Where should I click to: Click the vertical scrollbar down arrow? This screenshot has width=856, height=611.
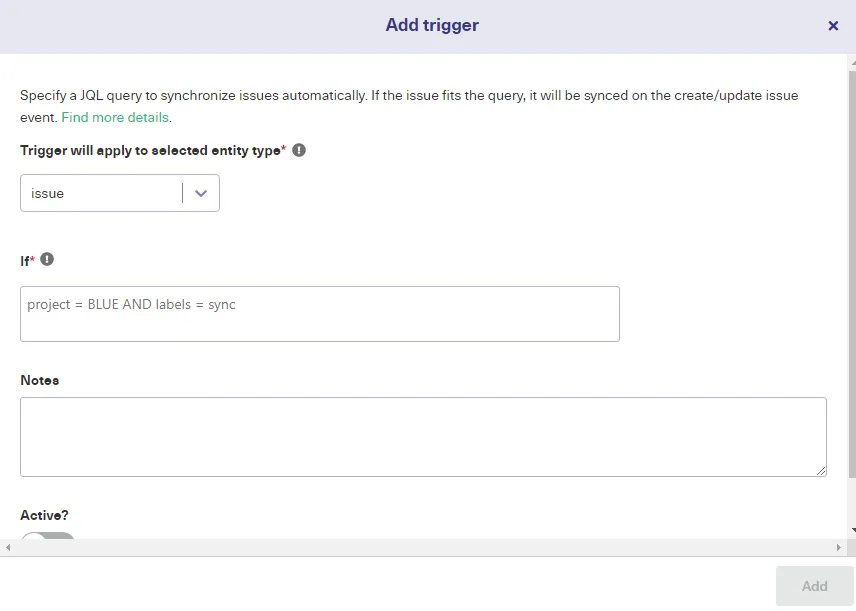tap(852, 530)
